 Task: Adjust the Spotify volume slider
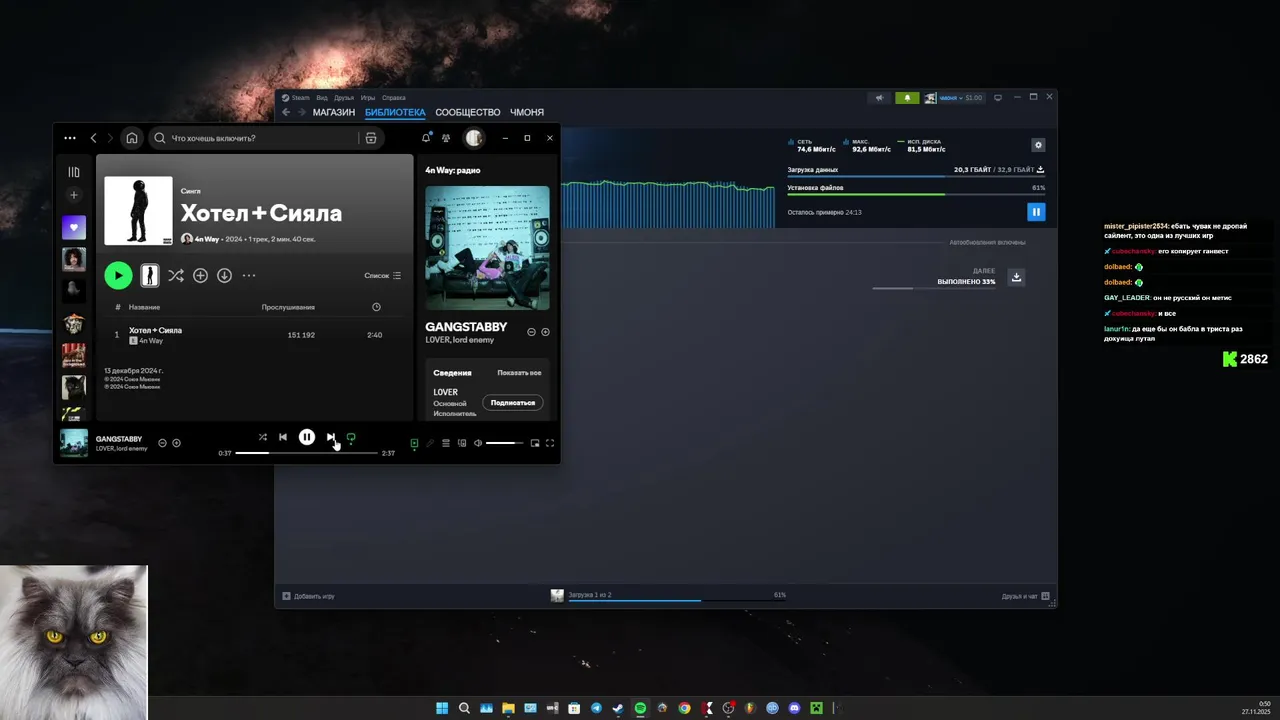(x=504, y=443)
